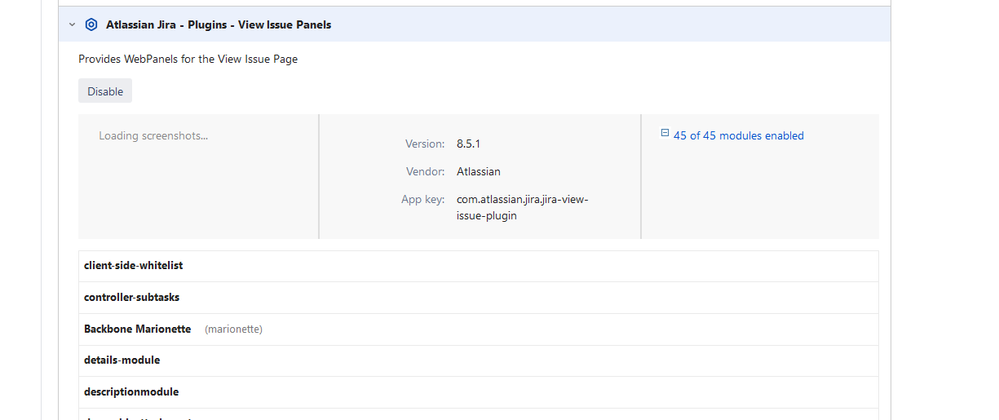Click the (marionette) module key text
The width and height of the screenshot is (999, 420).
coord(234,329)
